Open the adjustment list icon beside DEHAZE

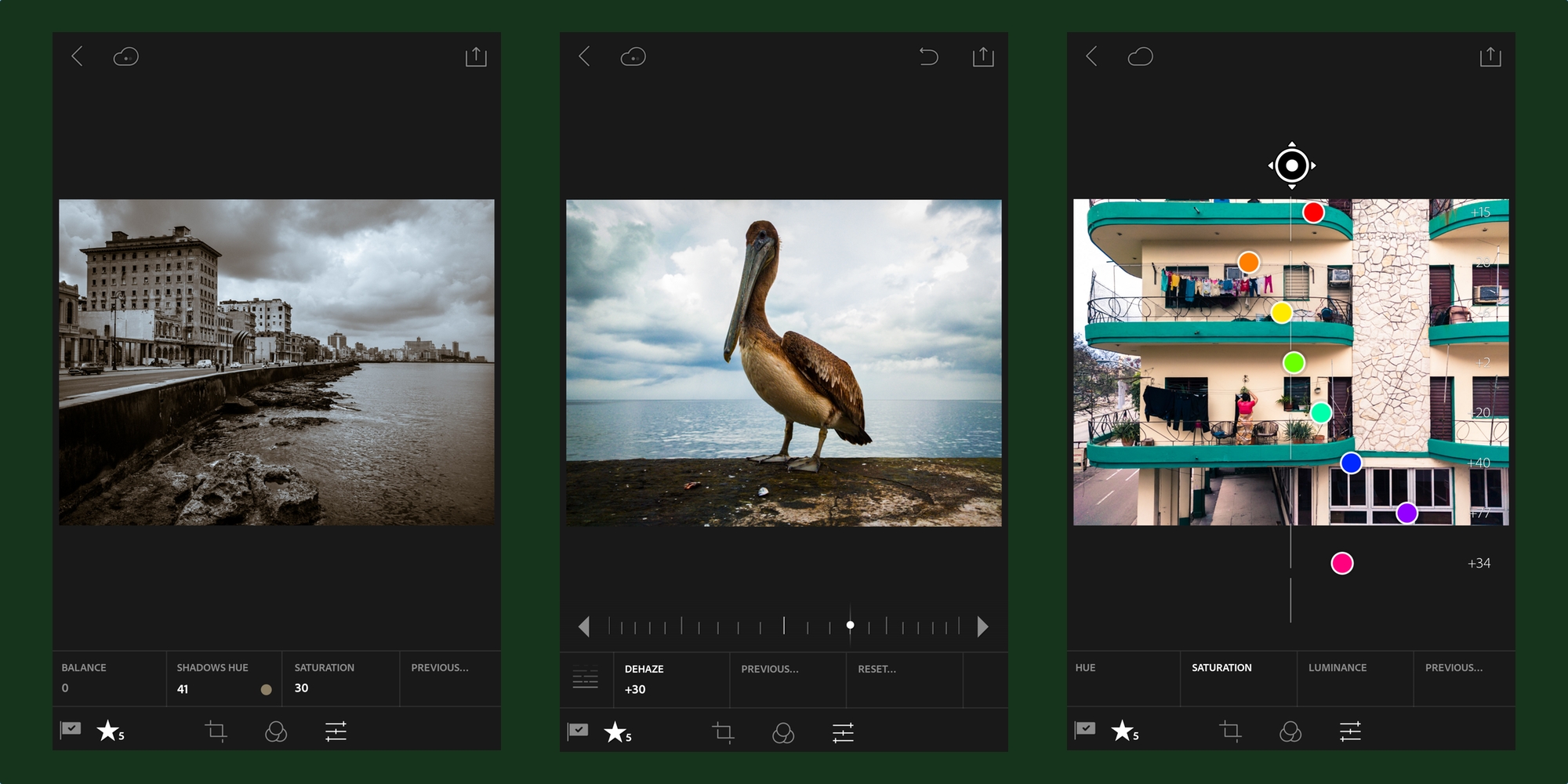(586, 678)
